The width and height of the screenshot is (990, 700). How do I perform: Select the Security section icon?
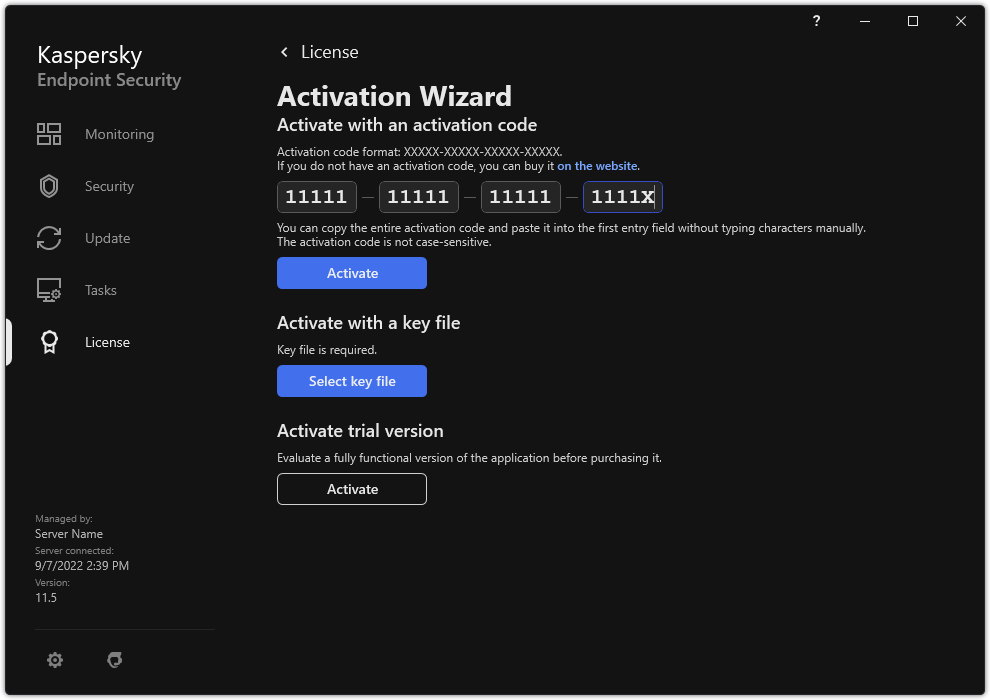49,186
